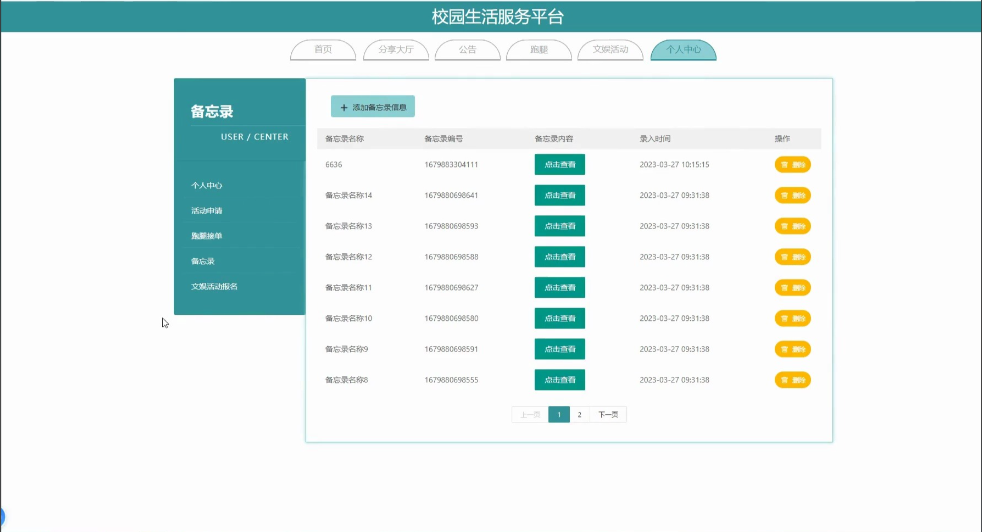982x532 pixels.
Task: Click the 备忘录编号 column header
Action: [443, 138]
